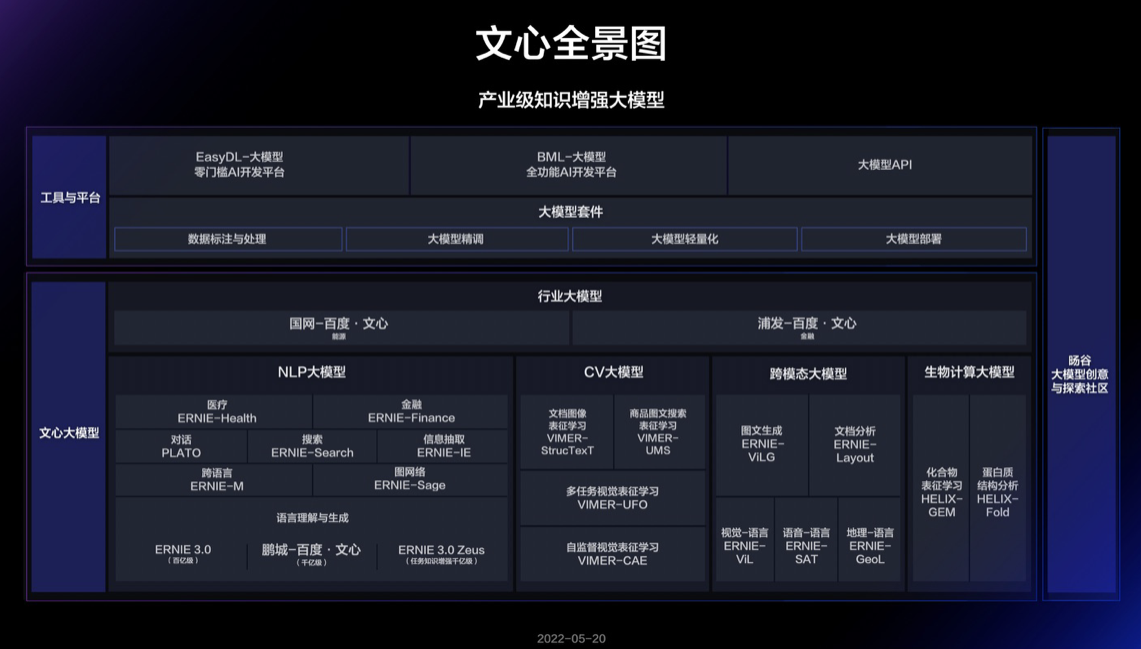Click ERNIE 3.0 (百亿级) entry
The height and width of the screenshot is (649, 1141).
click(183, 554)
